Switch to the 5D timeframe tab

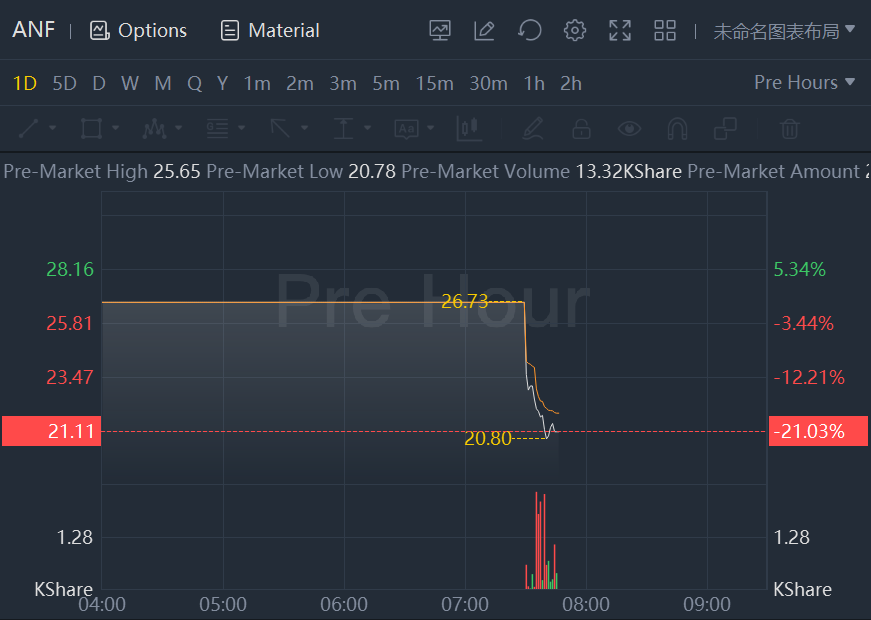(64, 83)
